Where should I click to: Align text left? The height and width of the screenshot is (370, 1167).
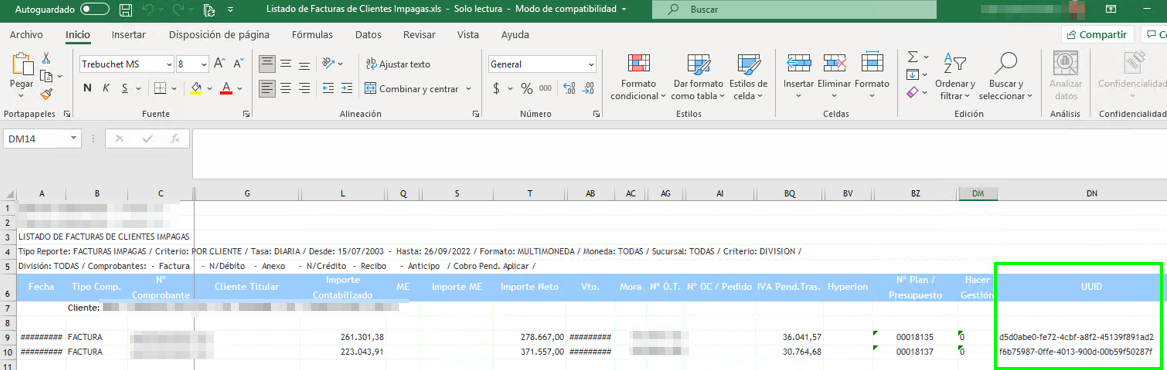point(266,89)
